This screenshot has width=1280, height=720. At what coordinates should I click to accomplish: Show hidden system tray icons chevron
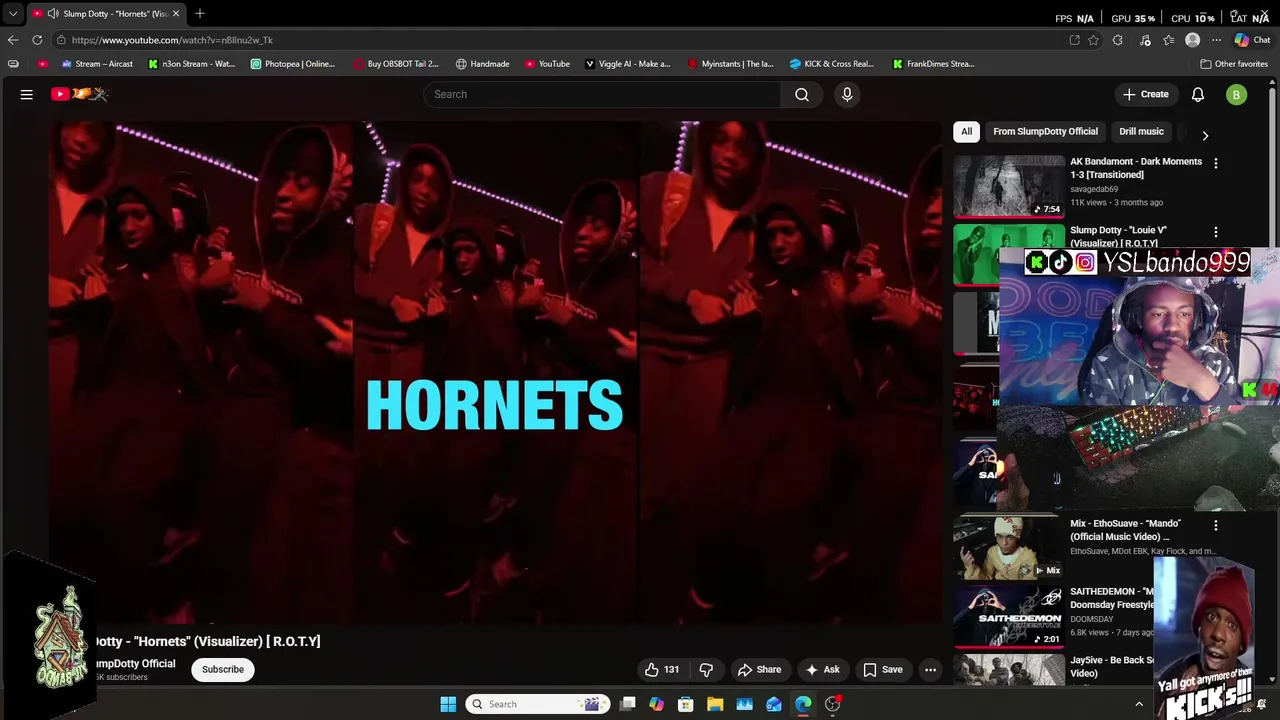point(1139,704)
